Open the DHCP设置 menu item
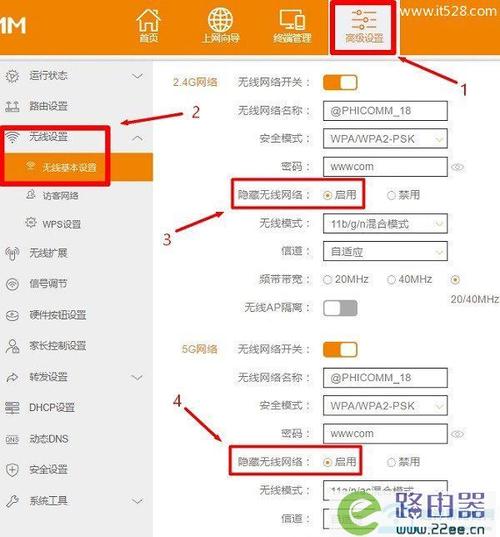The width and height of the screenshot is (500, 537). click(x=52, y=408)
